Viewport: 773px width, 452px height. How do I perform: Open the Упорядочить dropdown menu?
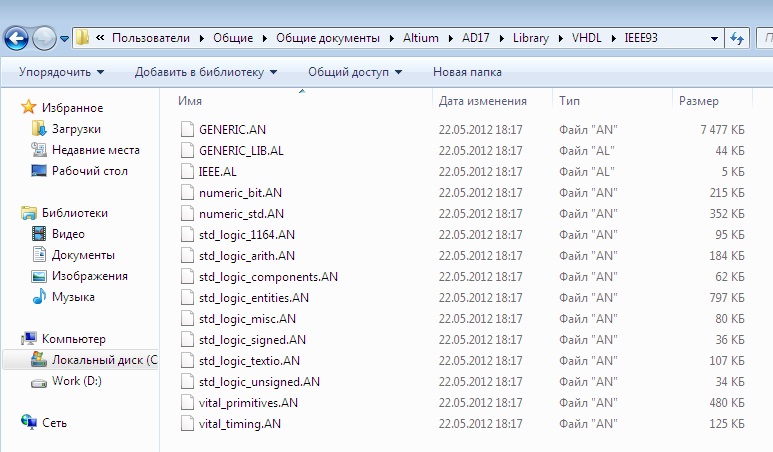coord(61,72)
